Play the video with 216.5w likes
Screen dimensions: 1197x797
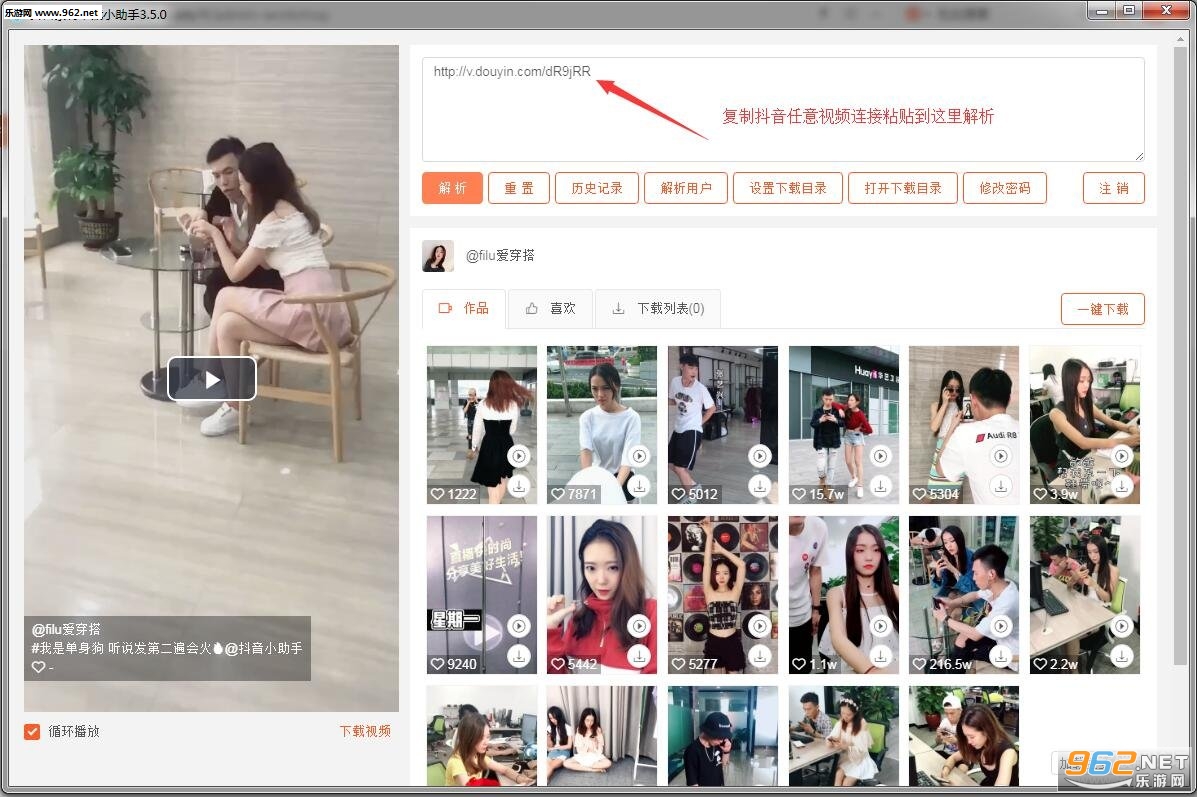(x=1001, y=626)
